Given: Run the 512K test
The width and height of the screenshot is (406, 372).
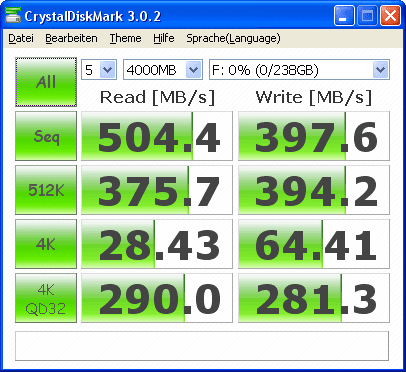Looking at the screenshot, I should (46, 190).
